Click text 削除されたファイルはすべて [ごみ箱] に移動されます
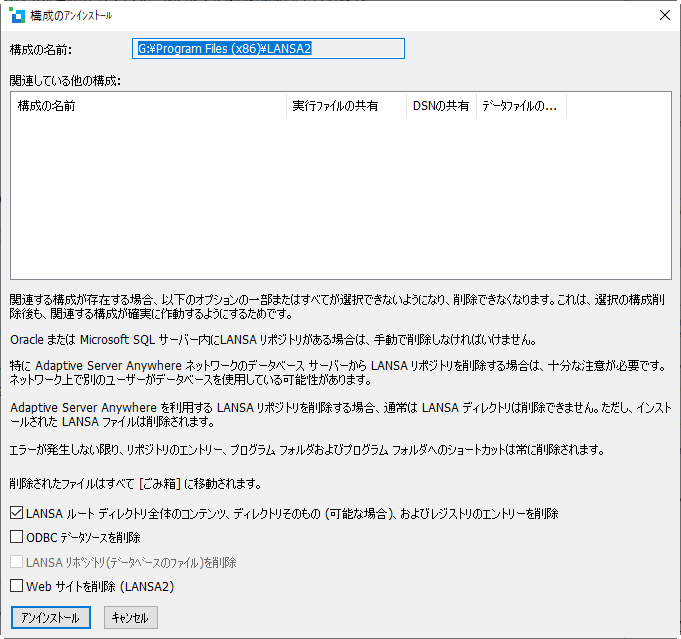This screenshot has height=639, width=681. [135, 483]
